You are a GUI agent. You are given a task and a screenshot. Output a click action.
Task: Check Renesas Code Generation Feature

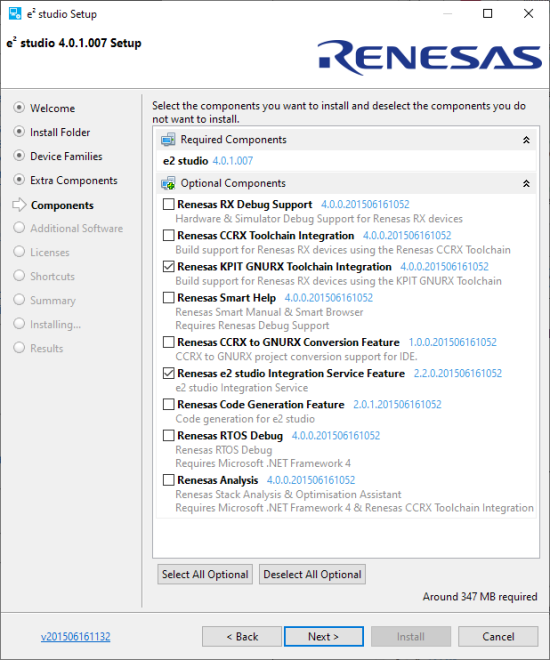[168, 404]
